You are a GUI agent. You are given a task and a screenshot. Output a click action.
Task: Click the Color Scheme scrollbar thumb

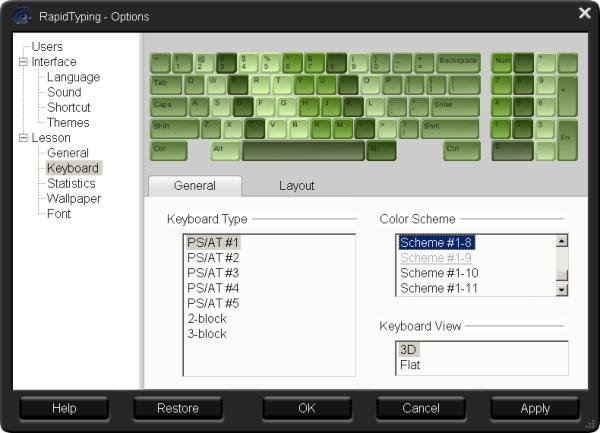(561, 275)
